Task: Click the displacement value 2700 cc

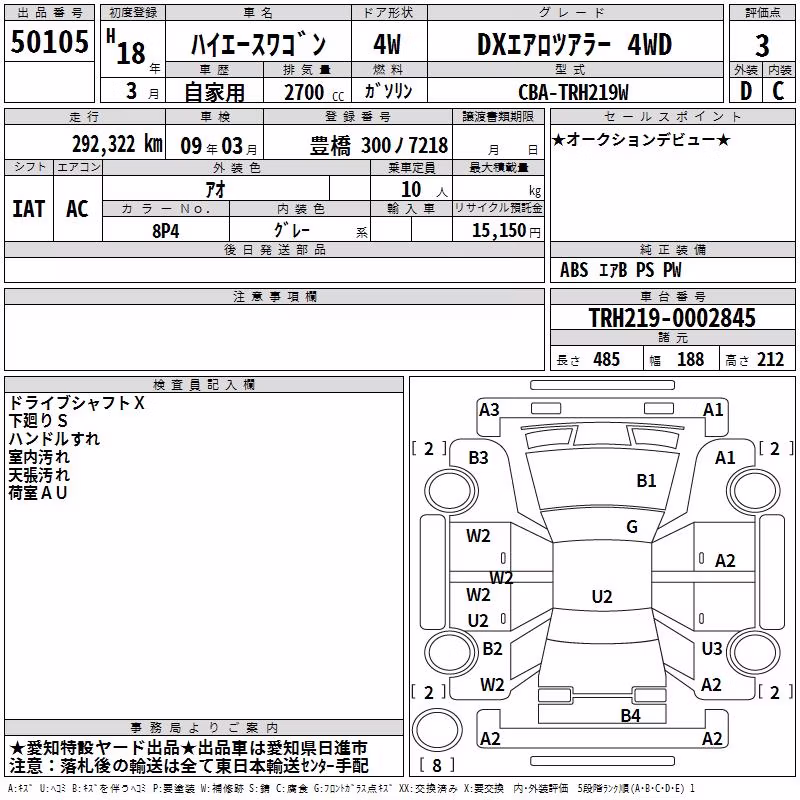Action: pyautogui.click(x=314, y=92)
